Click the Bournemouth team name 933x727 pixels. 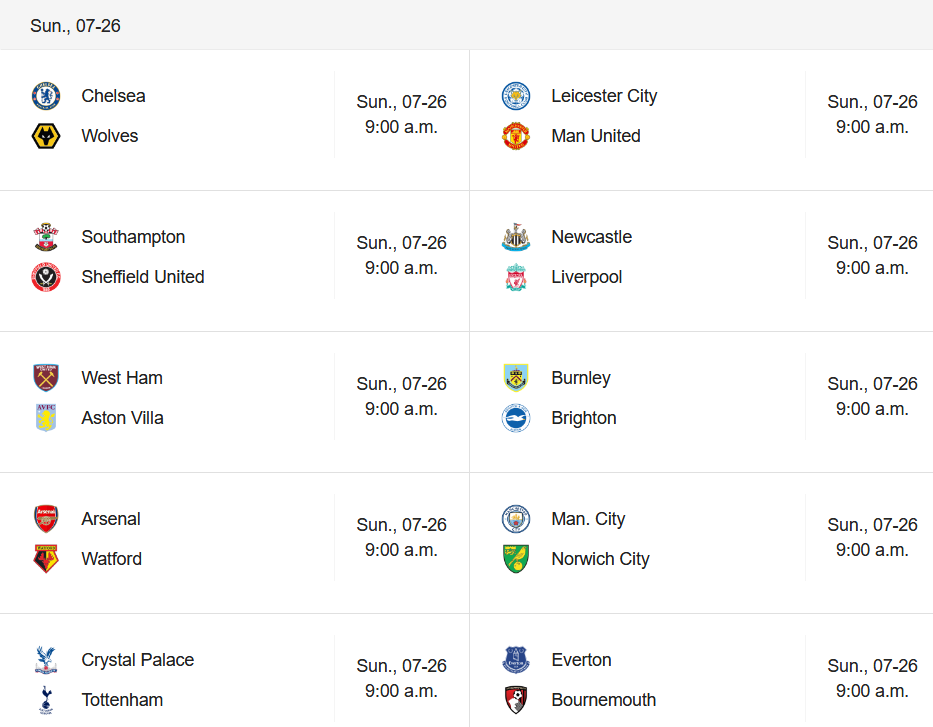(x=604, y=700)
